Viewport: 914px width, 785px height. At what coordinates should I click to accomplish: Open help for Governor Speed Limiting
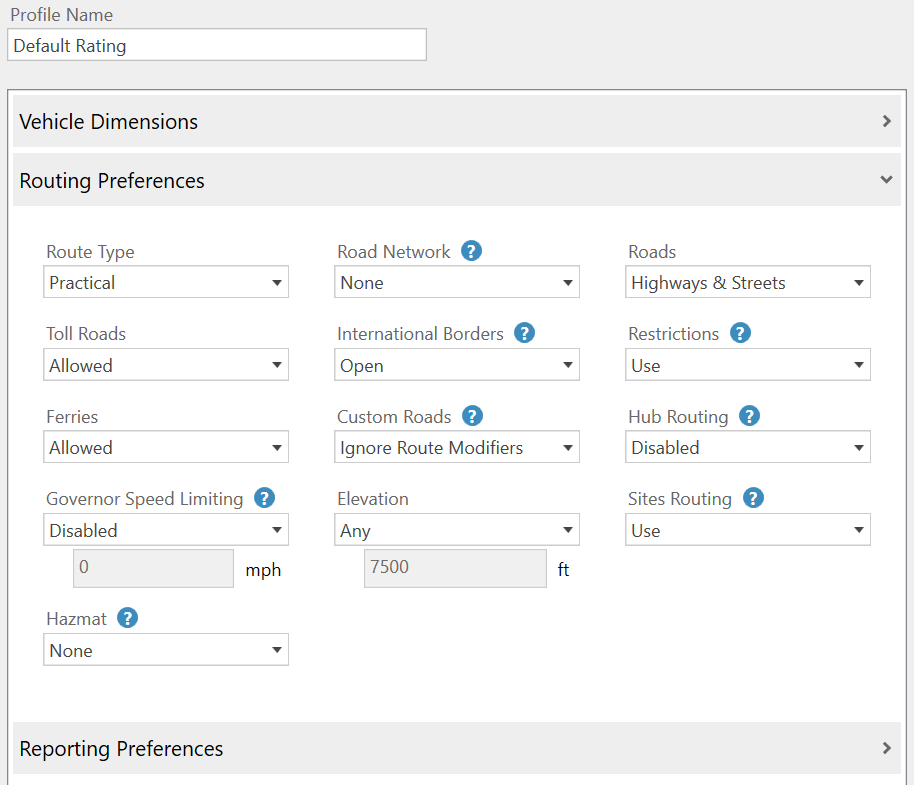coord(264,498)
